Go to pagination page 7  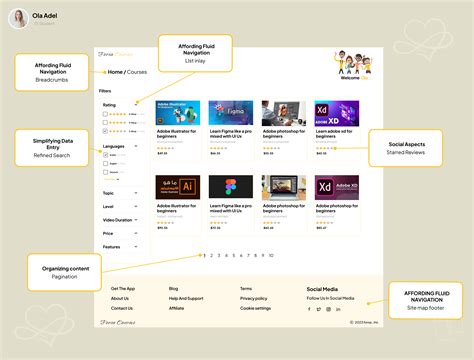[x=248, y=256]
